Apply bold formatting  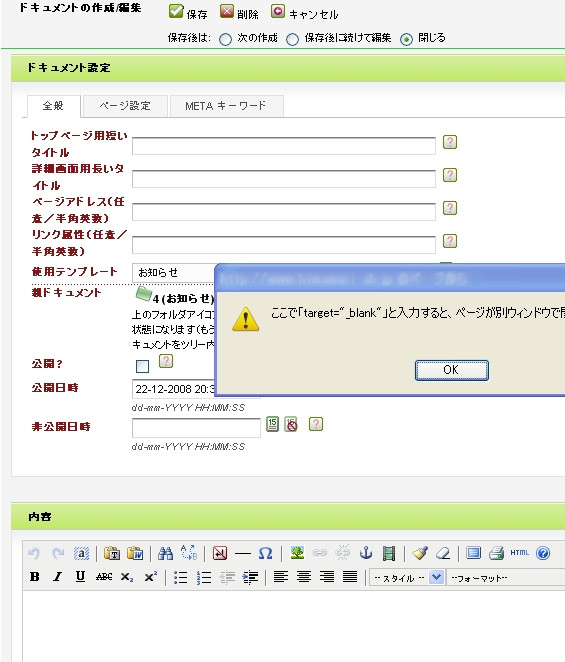pos(35,577)
